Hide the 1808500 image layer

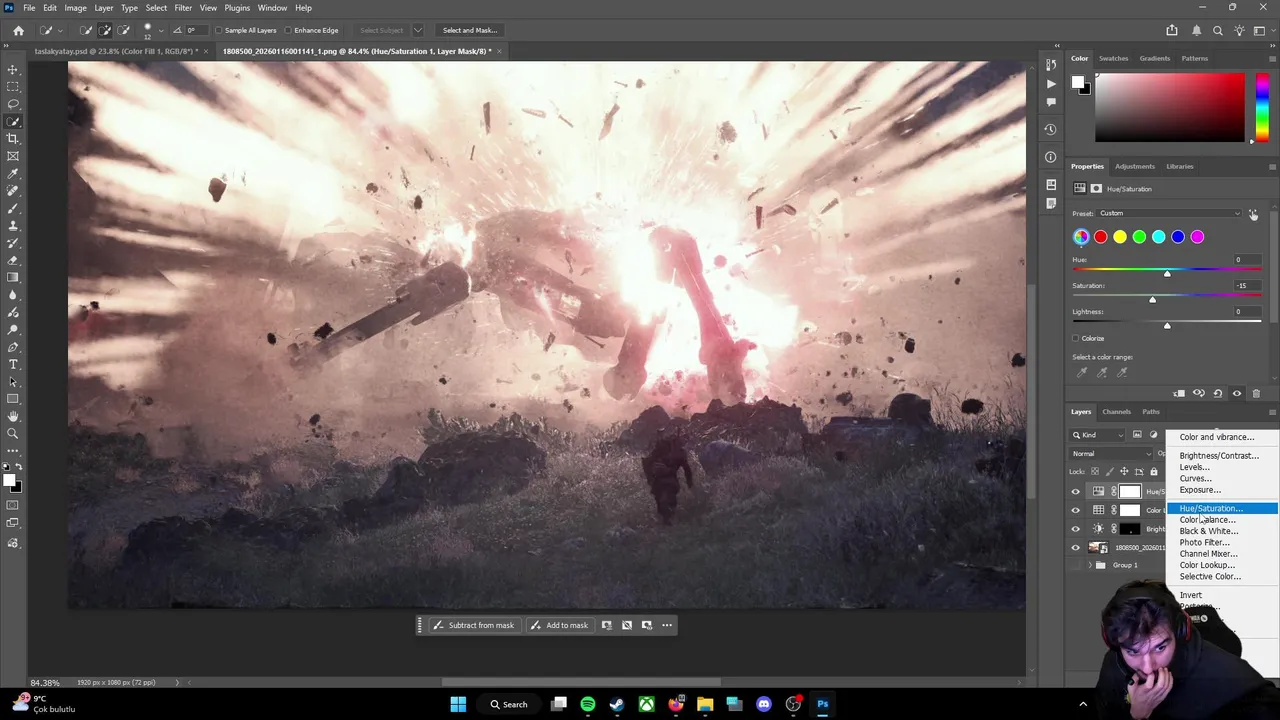click(x=1076, y=547)
